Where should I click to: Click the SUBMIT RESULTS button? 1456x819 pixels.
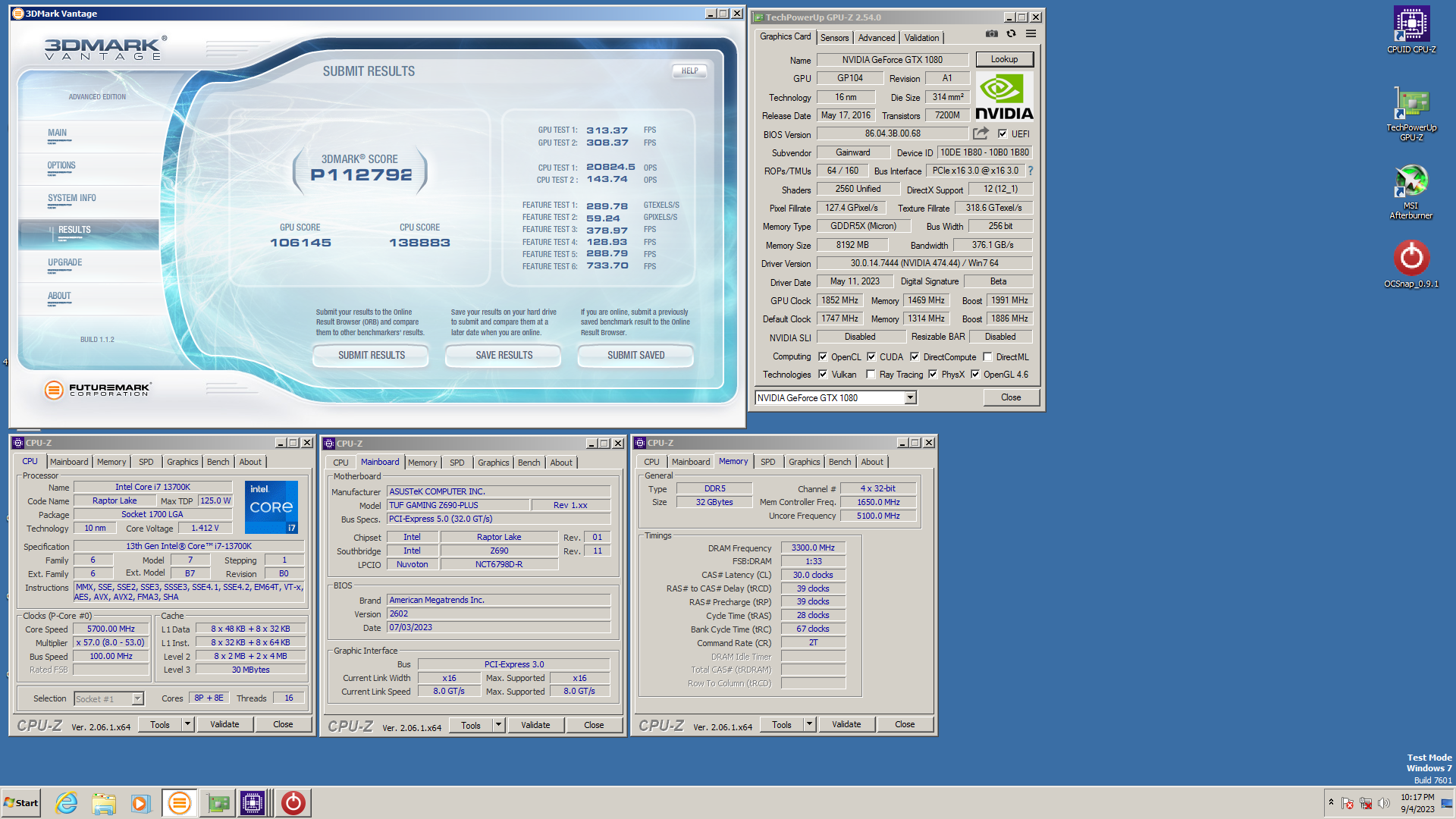[x=372, y=355]
